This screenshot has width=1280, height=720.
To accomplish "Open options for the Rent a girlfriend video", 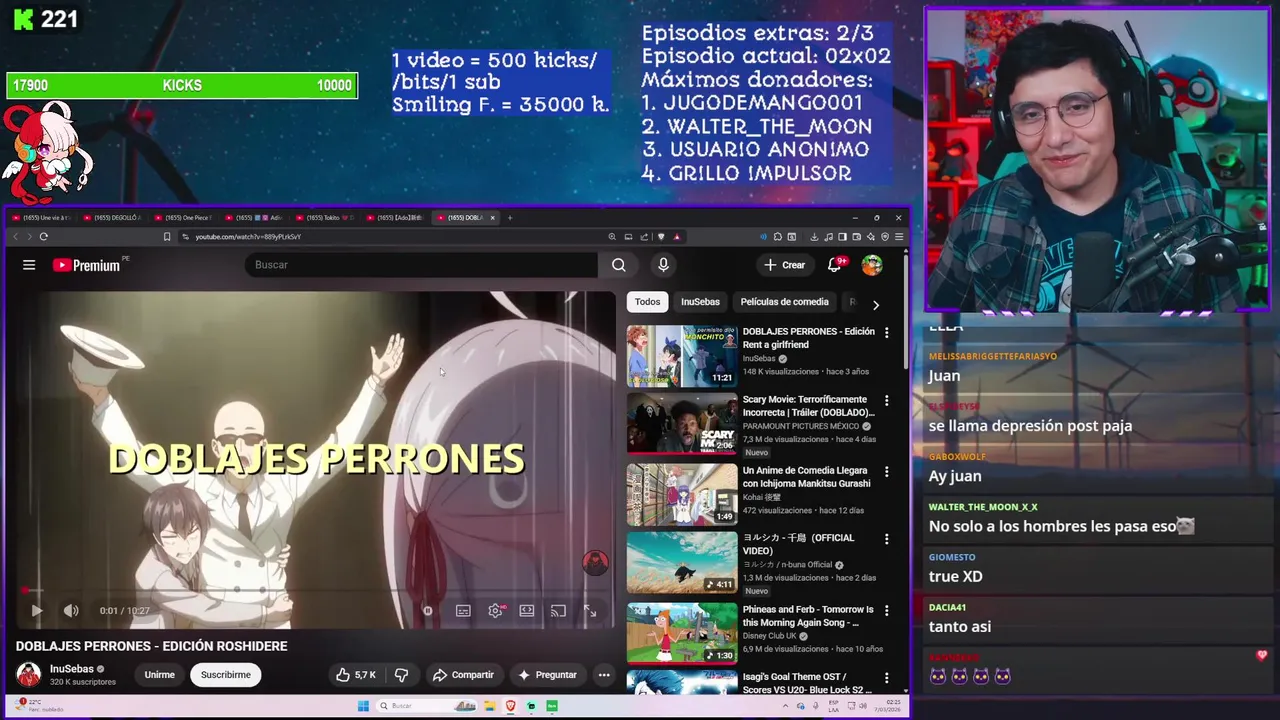I will coord(886,332).
